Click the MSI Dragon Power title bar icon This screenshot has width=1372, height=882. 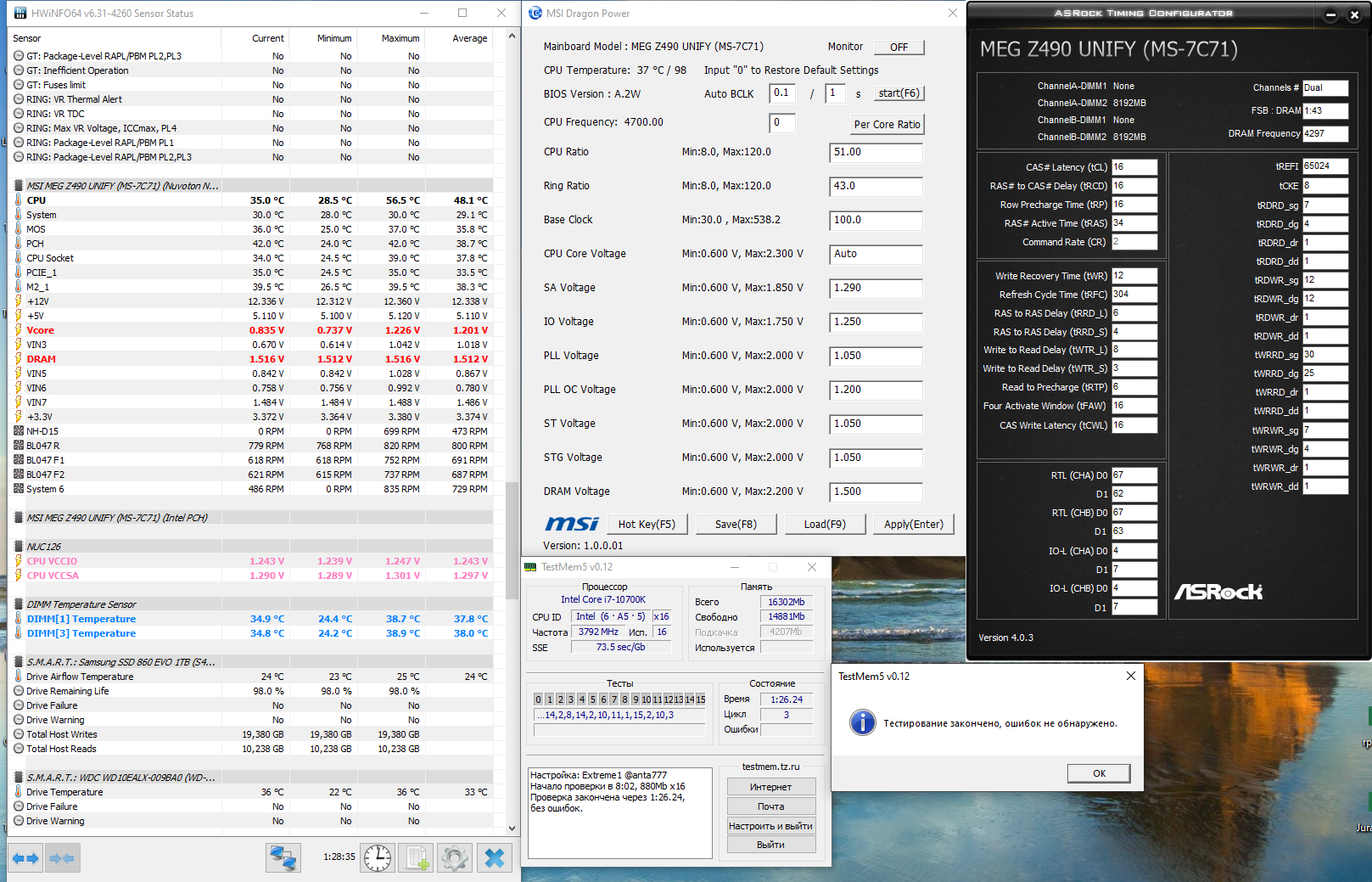tap(535, 13)
